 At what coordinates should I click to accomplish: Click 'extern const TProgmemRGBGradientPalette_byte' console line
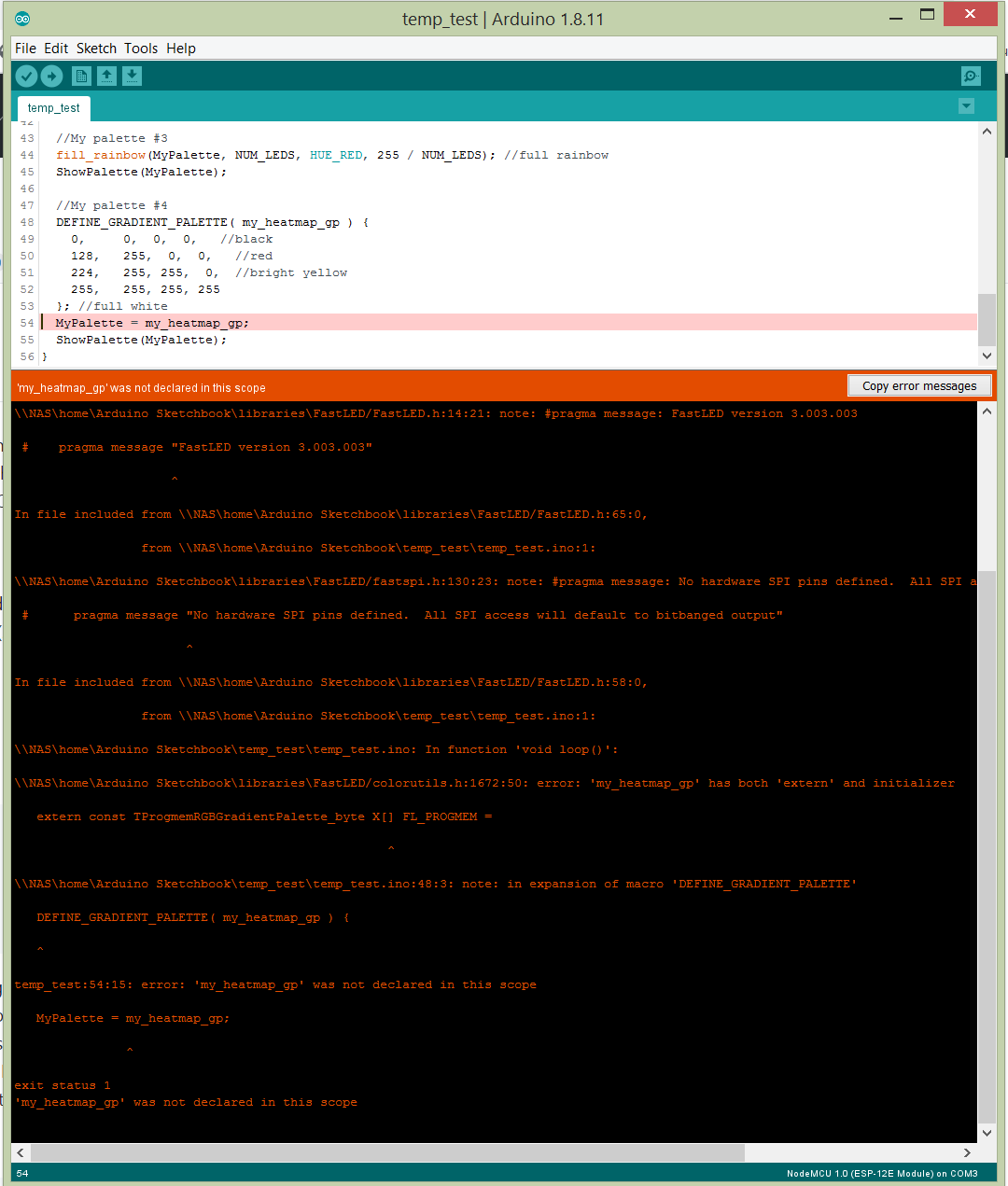click(x=264, y=816)
